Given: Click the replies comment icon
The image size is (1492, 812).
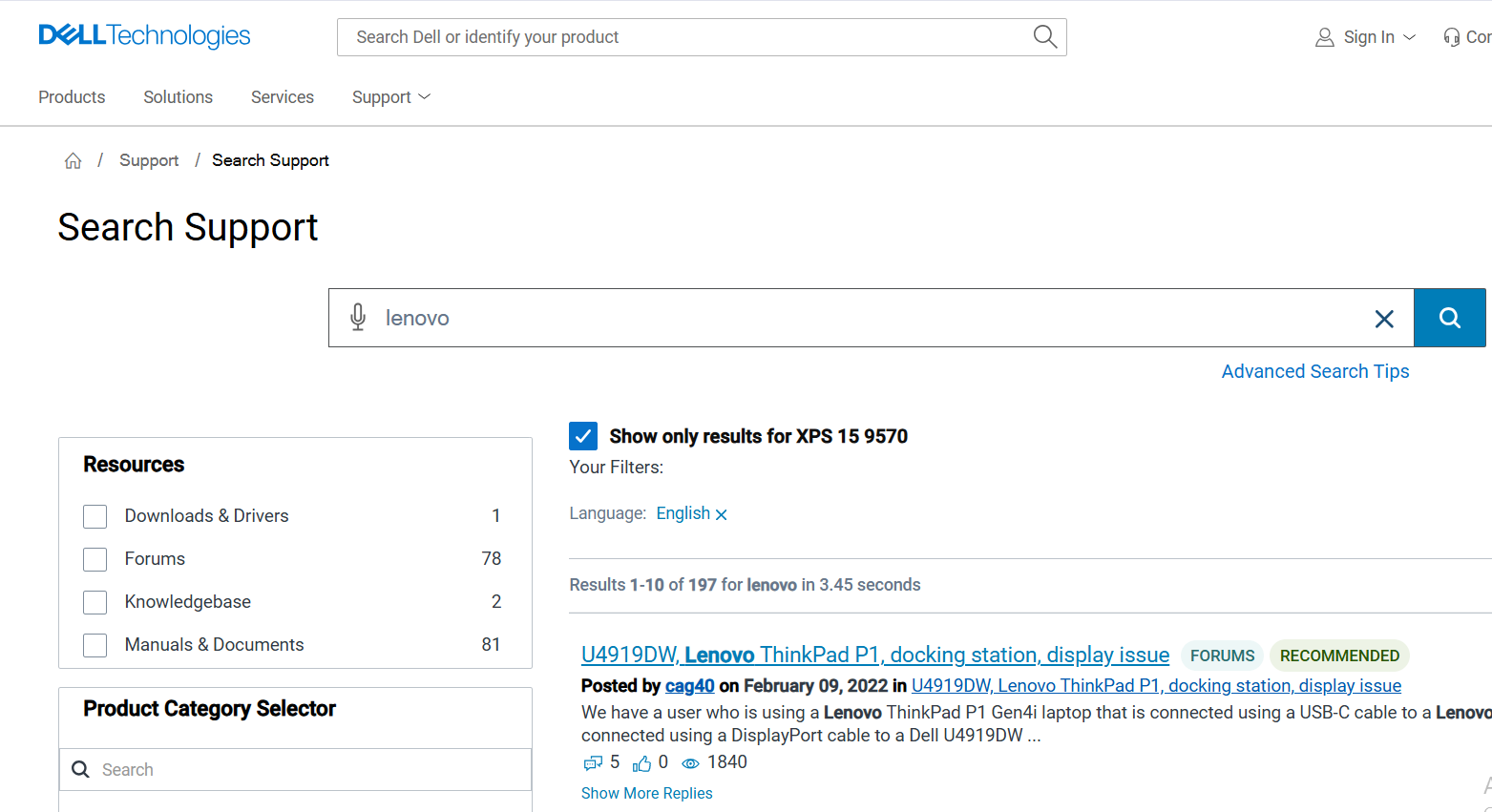Looking at the screenshot, I should coord(592,763).
